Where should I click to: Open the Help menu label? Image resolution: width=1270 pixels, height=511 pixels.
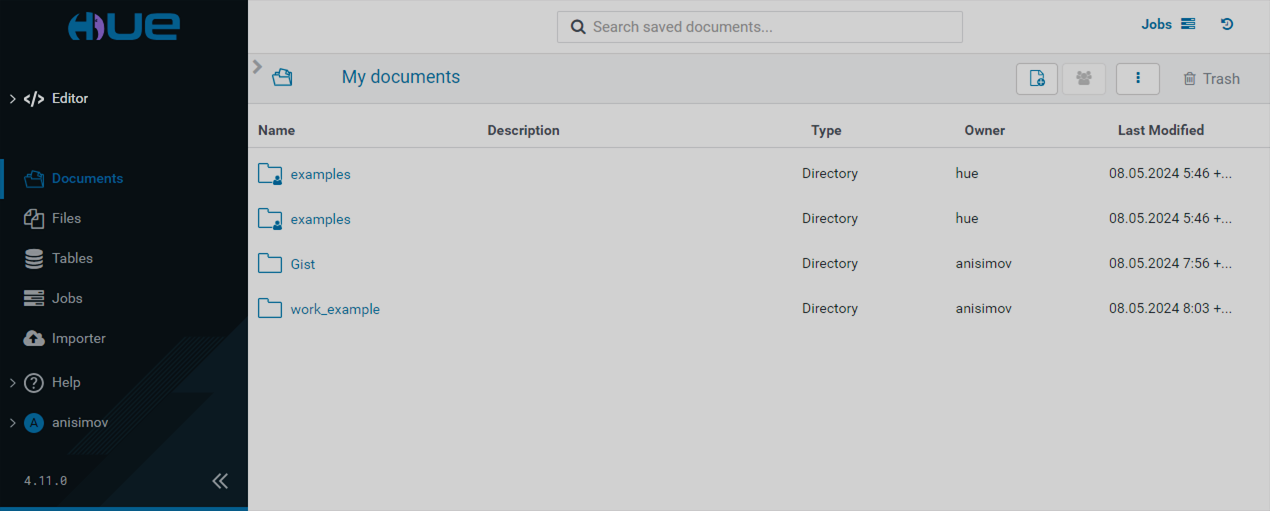(66, 382)
